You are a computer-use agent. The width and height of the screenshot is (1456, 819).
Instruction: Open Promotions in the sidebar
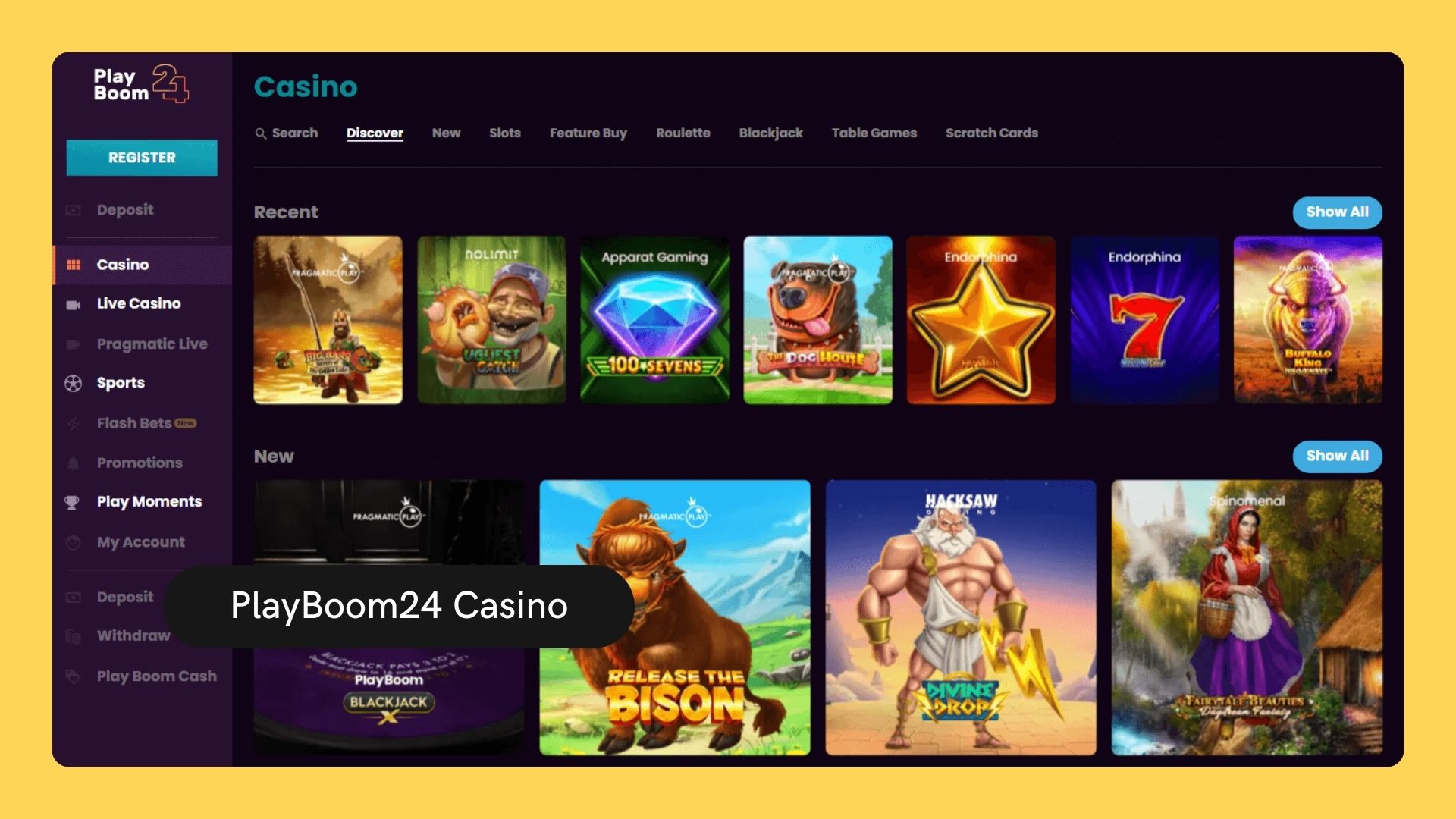(x=140, y=463)
